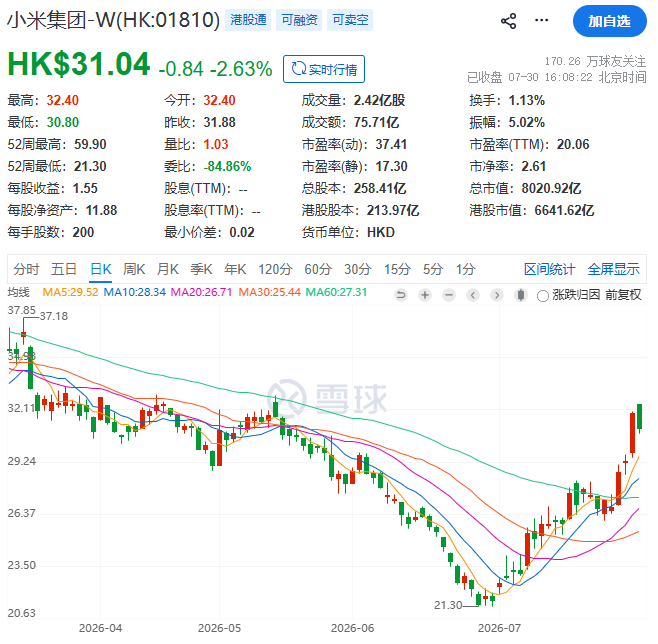Switch to 分时 chart tab
This screenshot has height=644, width=658.
tap(26, 269)
